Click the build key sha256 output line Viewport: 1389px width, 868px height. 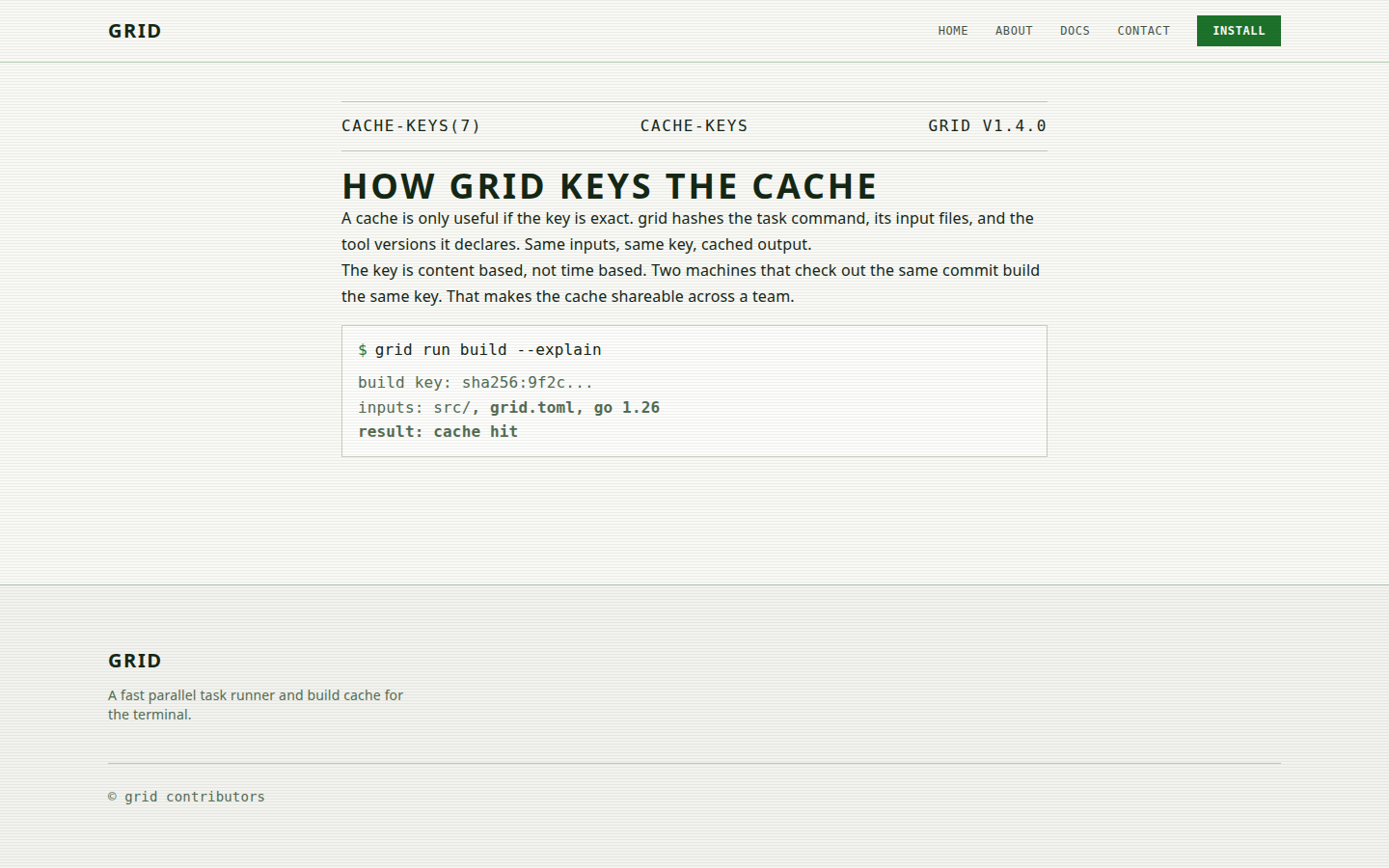[476, 383]
